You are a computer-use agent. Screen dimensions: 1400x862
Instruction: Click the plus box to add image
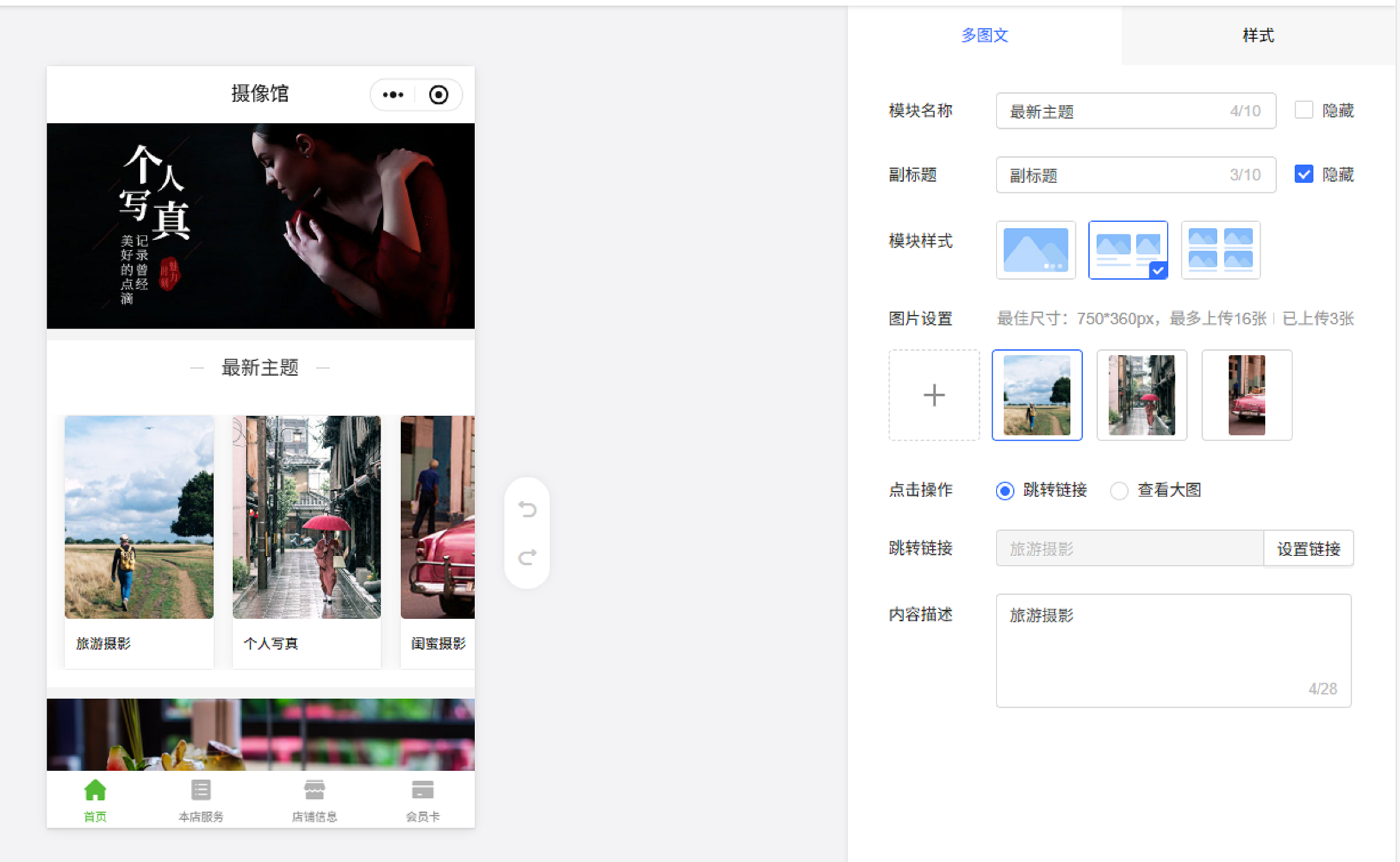(934, 395)
